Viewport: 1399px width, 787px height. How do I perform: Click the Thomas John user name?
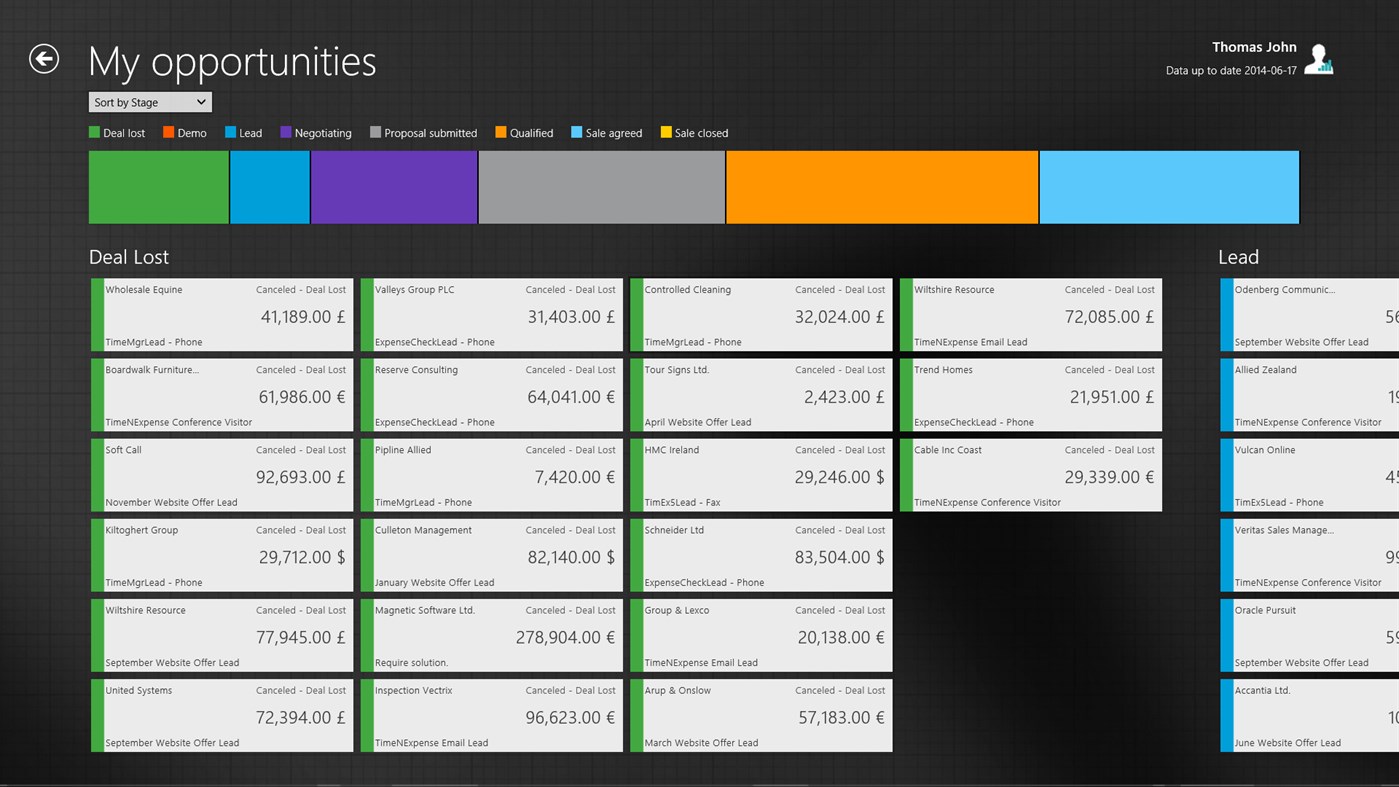pos(1255,46)
